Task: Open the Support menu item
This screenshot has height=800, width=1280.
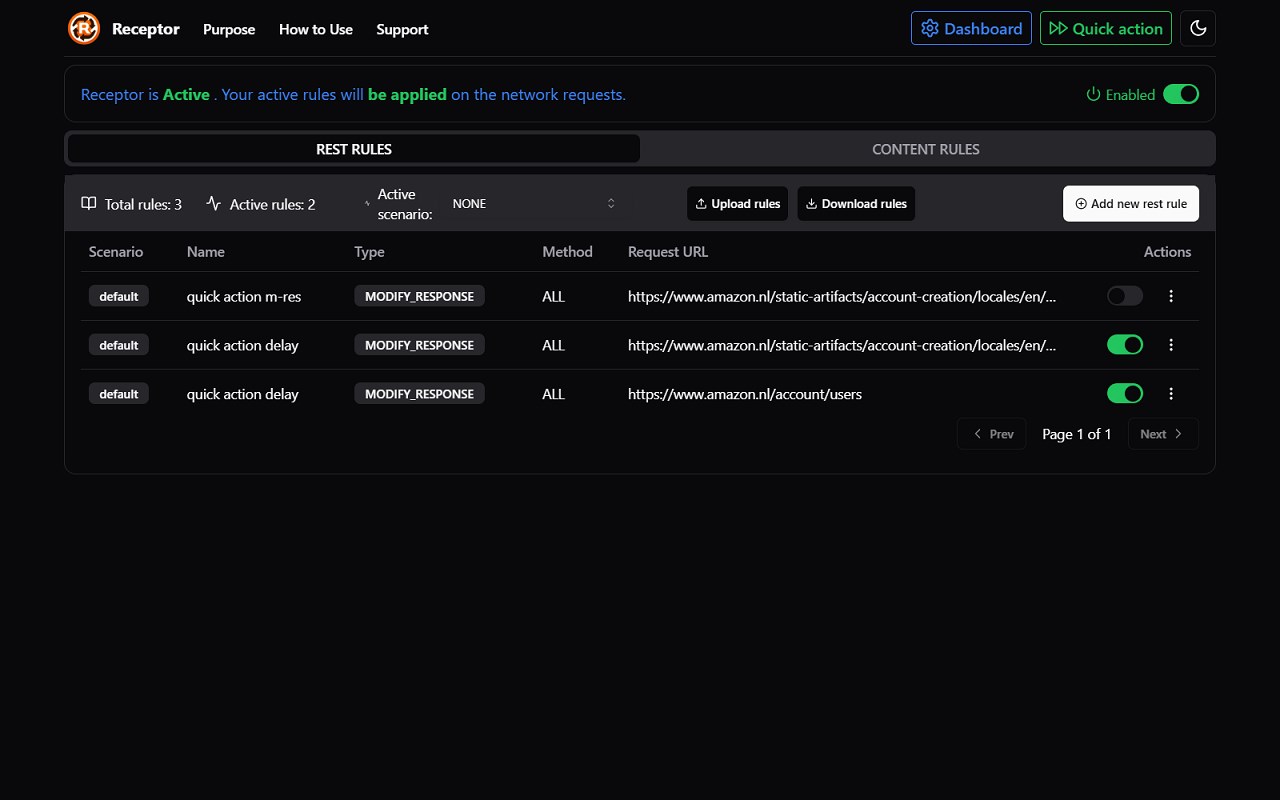Action: (x=402, y=29)
